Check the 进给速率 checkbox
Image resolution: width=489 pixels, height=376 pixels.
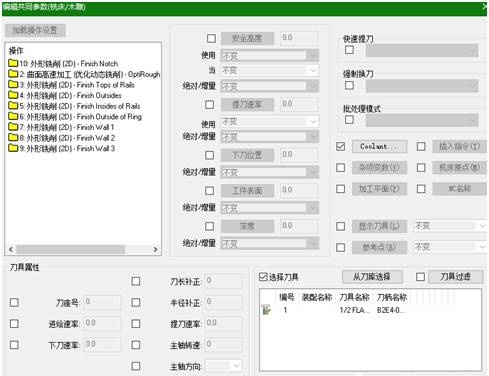14,323
